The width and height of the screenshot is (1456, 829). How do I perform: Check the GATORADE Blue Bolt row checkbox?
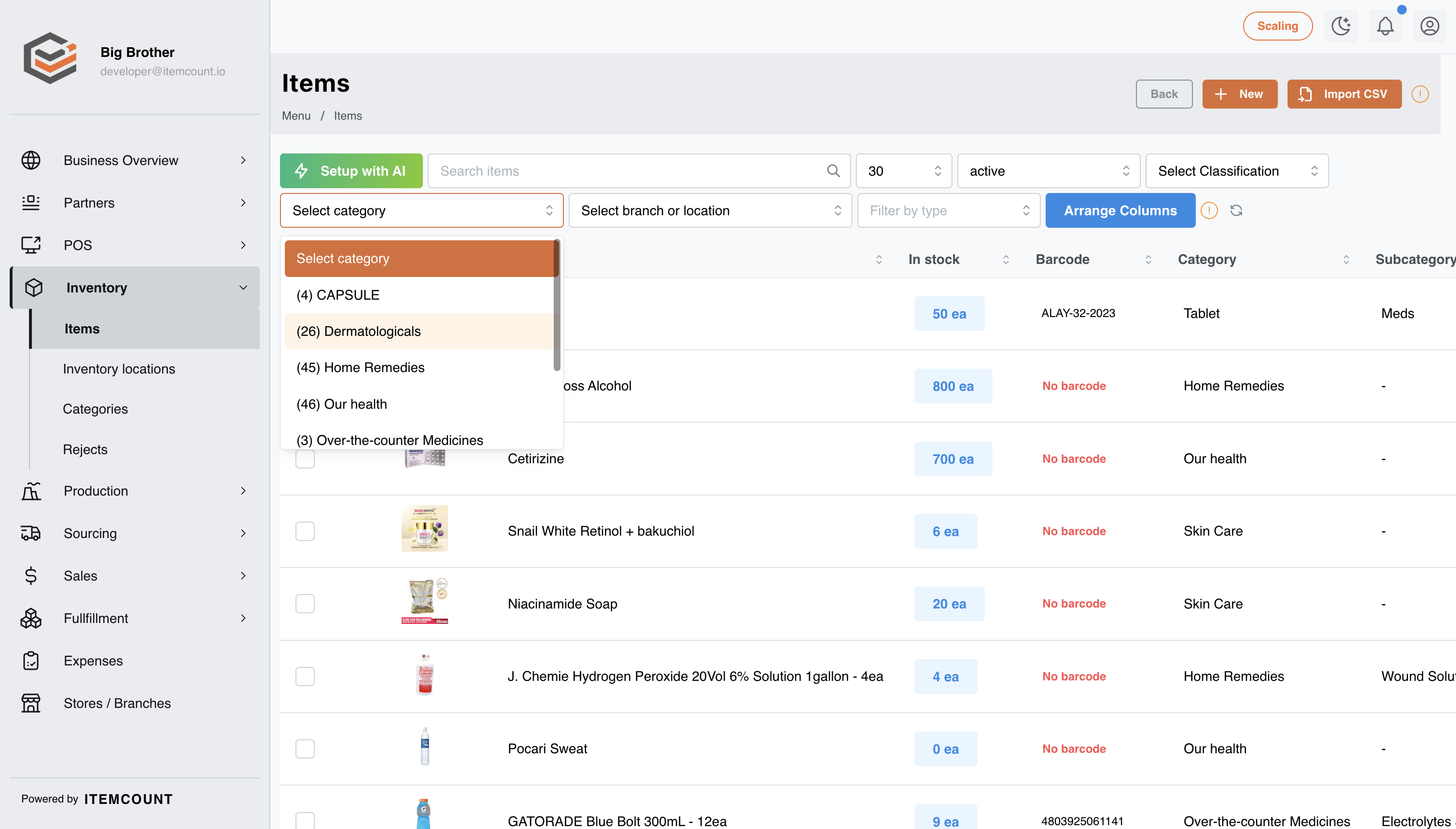[x=305, y=820]
